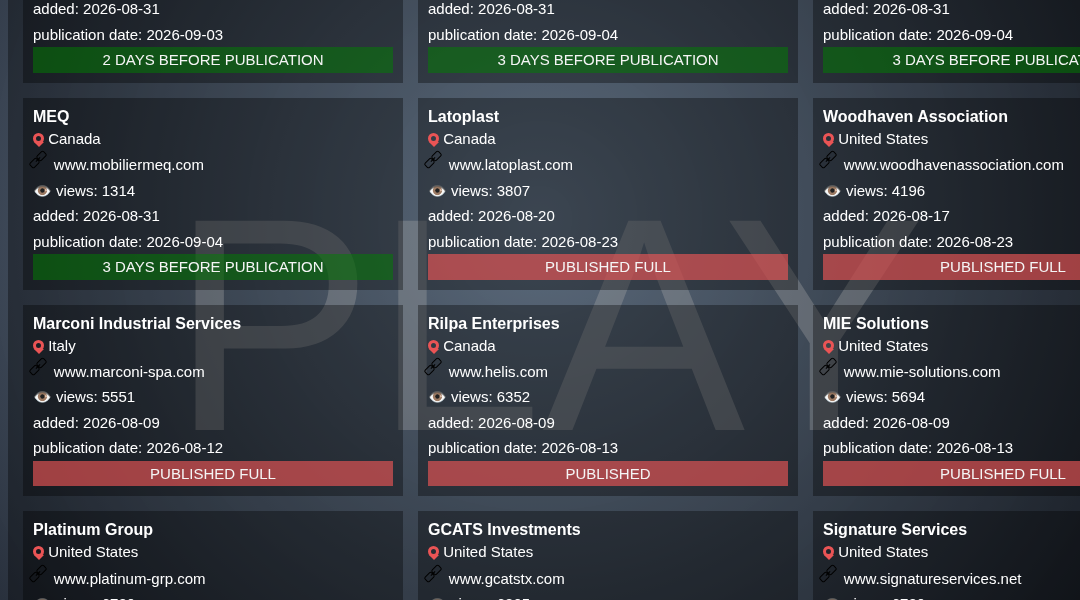
Task: Open the www.platinum-grp.com link
Action: tap(129, 579)
